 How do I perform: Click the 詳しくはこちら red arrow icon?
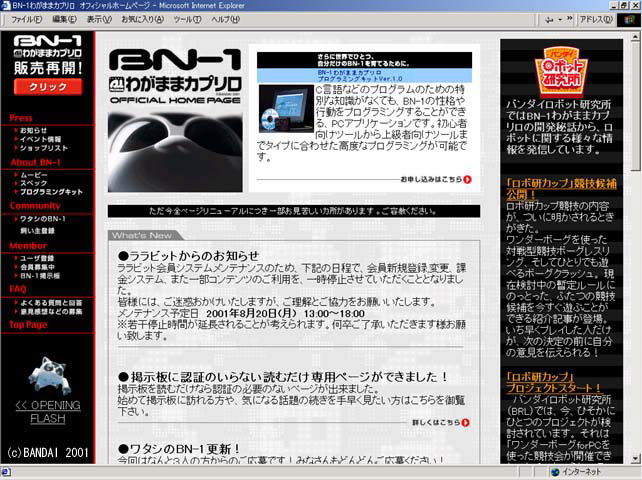pos(466,423)
